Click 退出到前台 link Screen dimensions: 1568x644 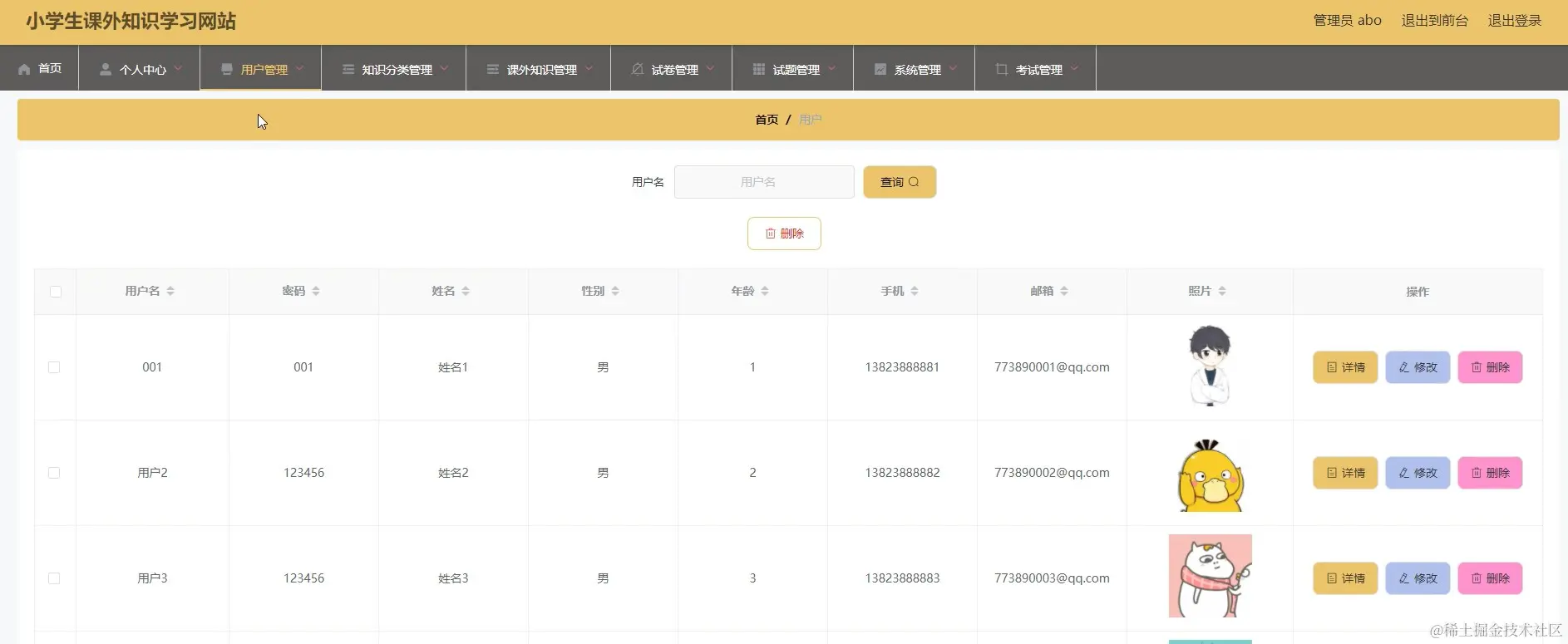pyautogui.click(x=1434, y=21)
